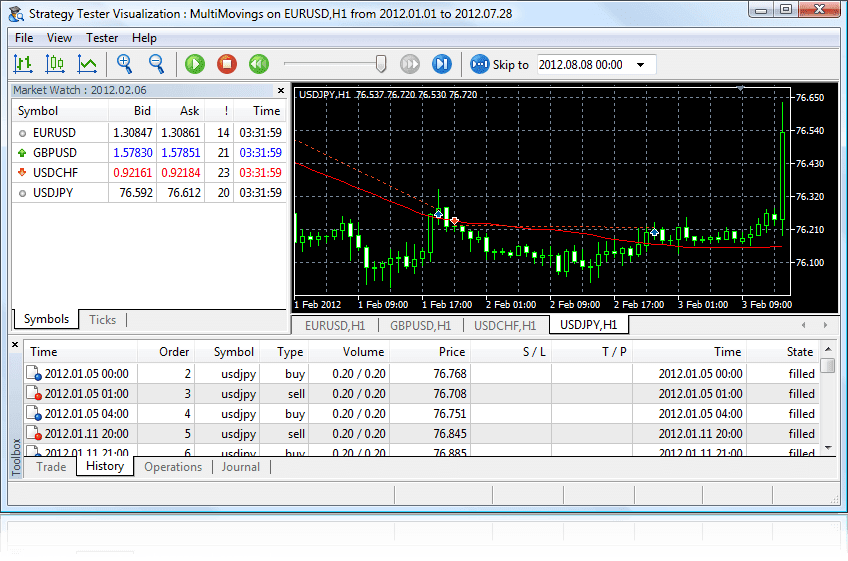The width and height of the screenshot is (848, 561).
Task: Click the Ask column header
Action: tap(180, 111)
